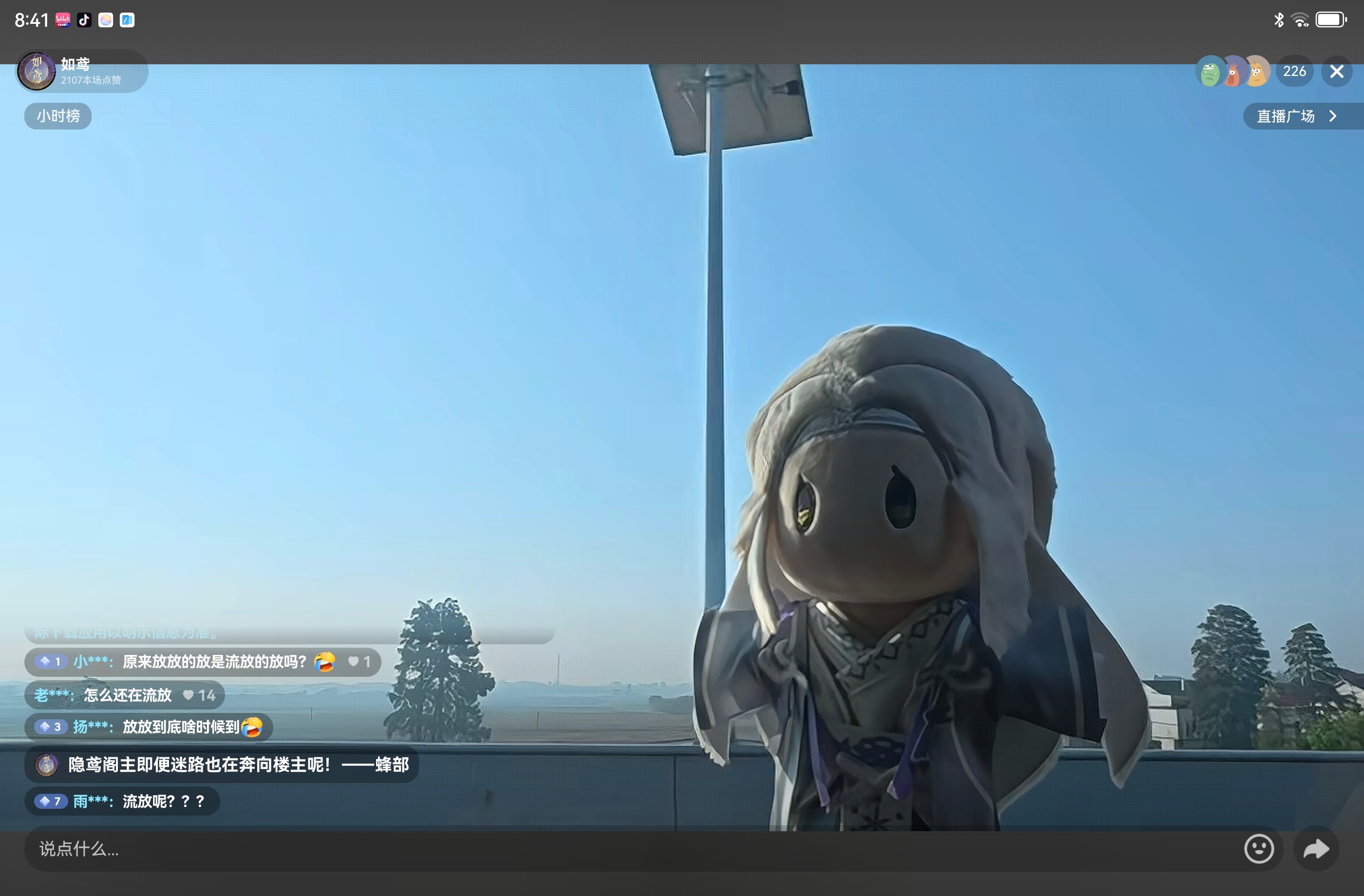Open level 7 badge on 雨*** comment

(51, 801)
